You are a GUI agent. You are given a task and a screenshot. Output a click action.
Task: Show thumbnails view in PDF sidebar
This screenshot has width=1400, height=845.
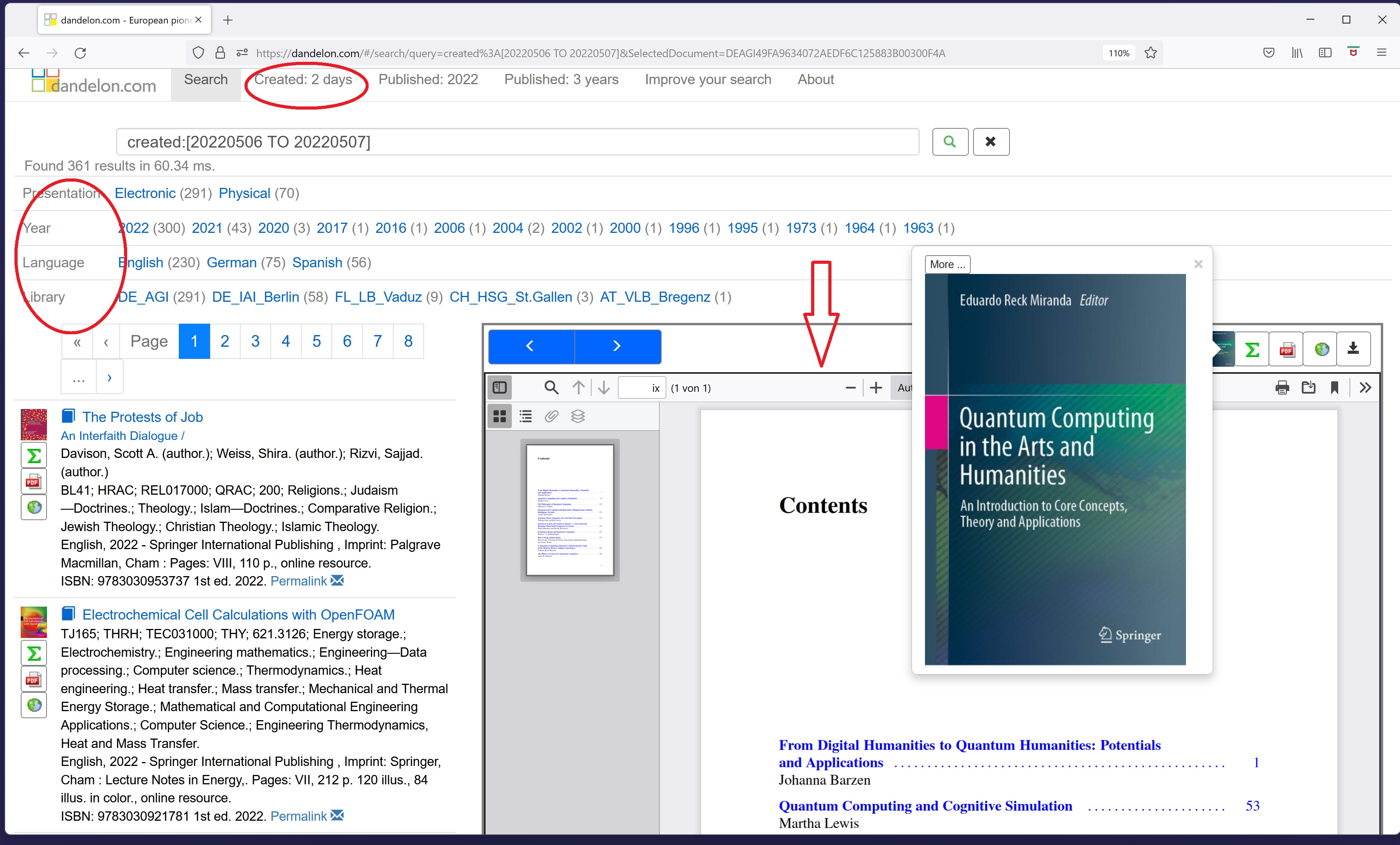pyautogui.click(x=500, y=416)
